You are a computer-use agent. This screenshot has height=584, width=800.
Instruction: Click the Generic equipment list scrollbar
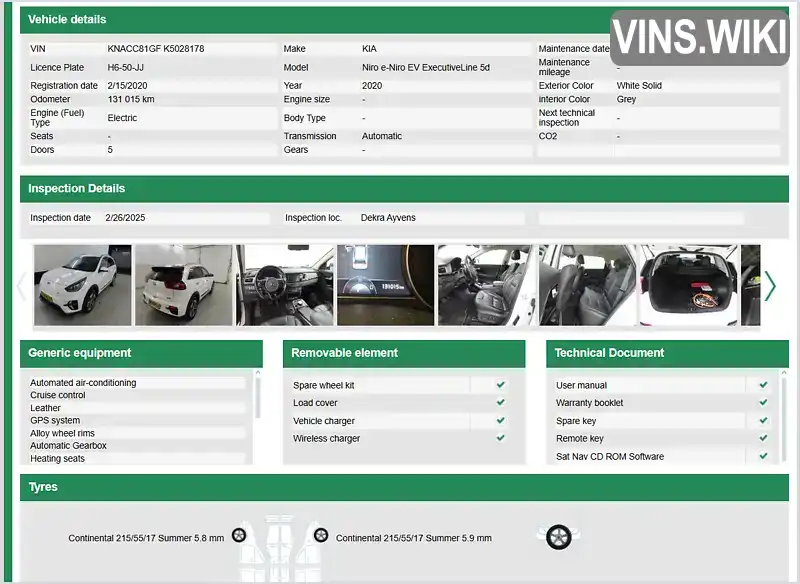pyautogui.click(x=258, y=398)
